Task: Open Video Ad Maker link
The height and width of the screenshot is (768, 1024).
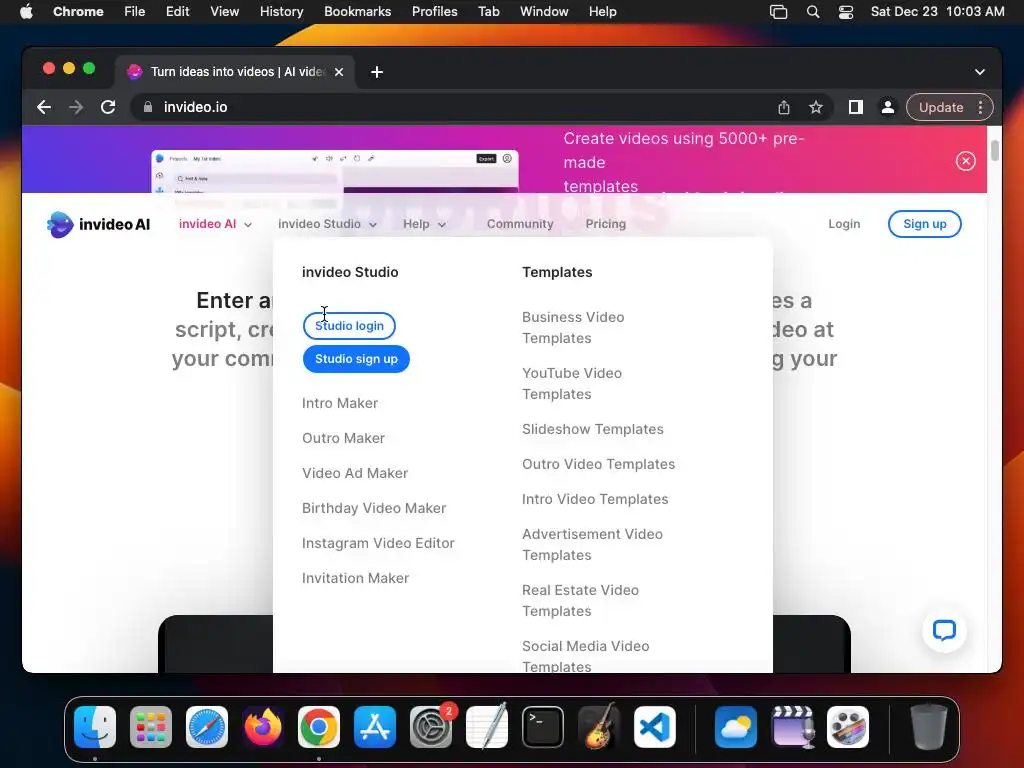Action: (x=355, y=473)
